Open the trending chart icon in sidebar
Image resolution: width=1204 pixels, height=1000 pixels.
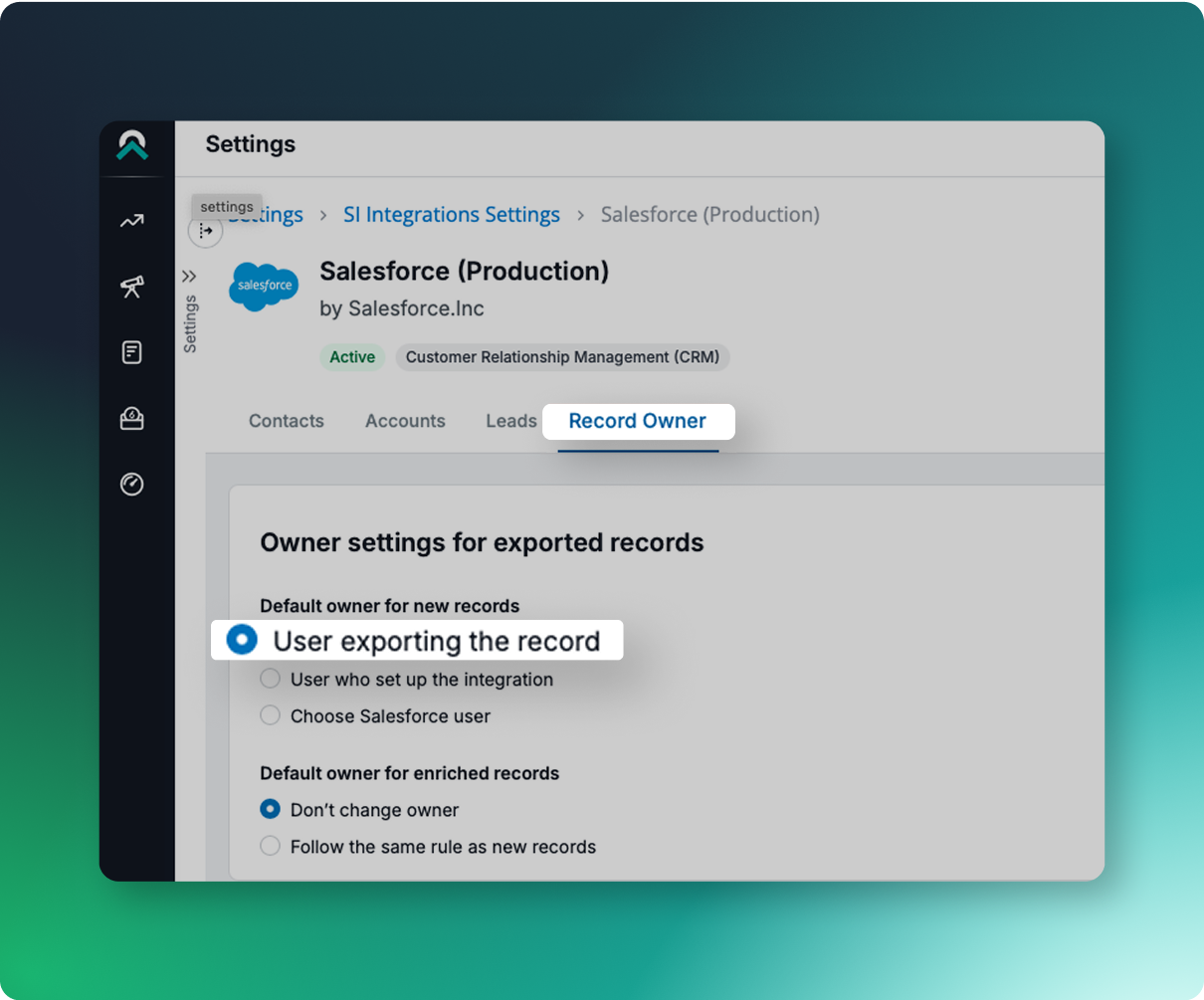pos(132,221)
